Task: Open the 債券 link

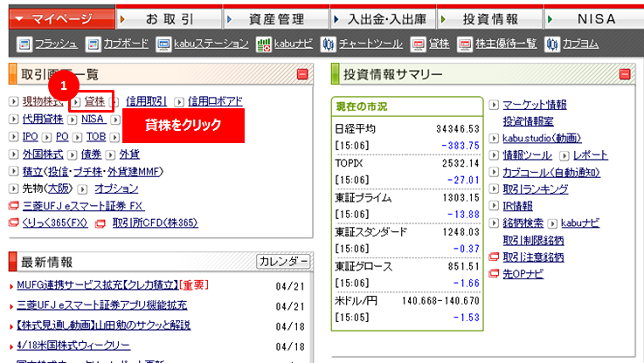Action: point(91,154)
